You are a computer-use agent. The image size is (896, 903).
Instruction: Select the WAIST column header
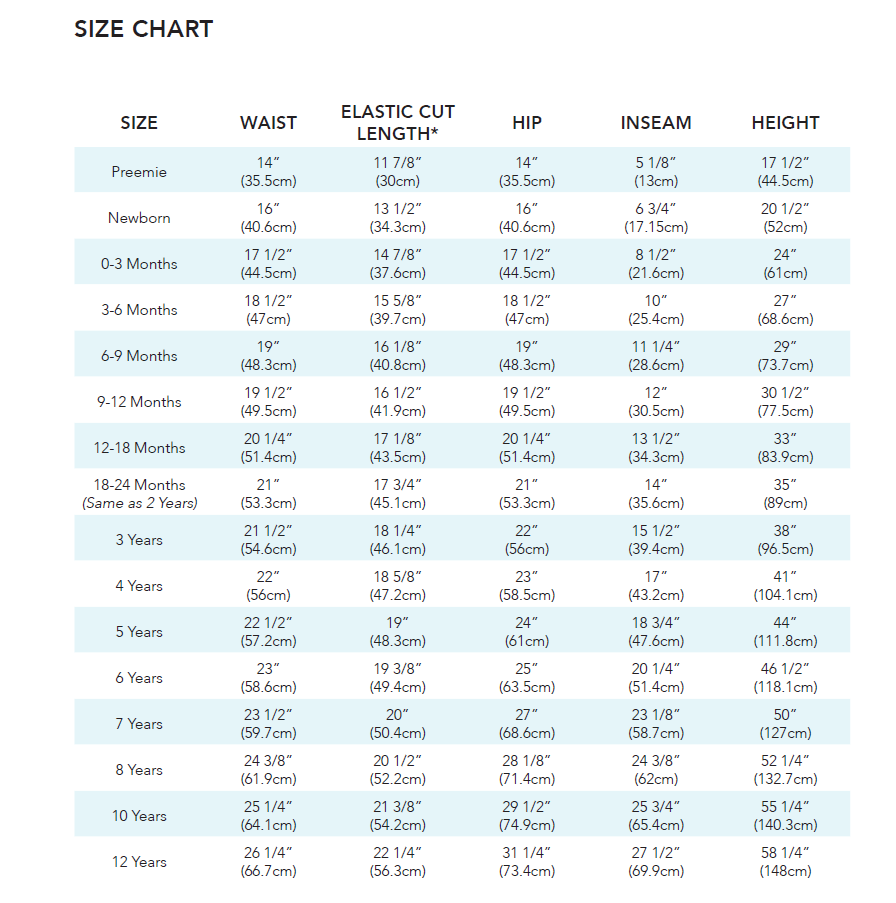click(268, 123)
